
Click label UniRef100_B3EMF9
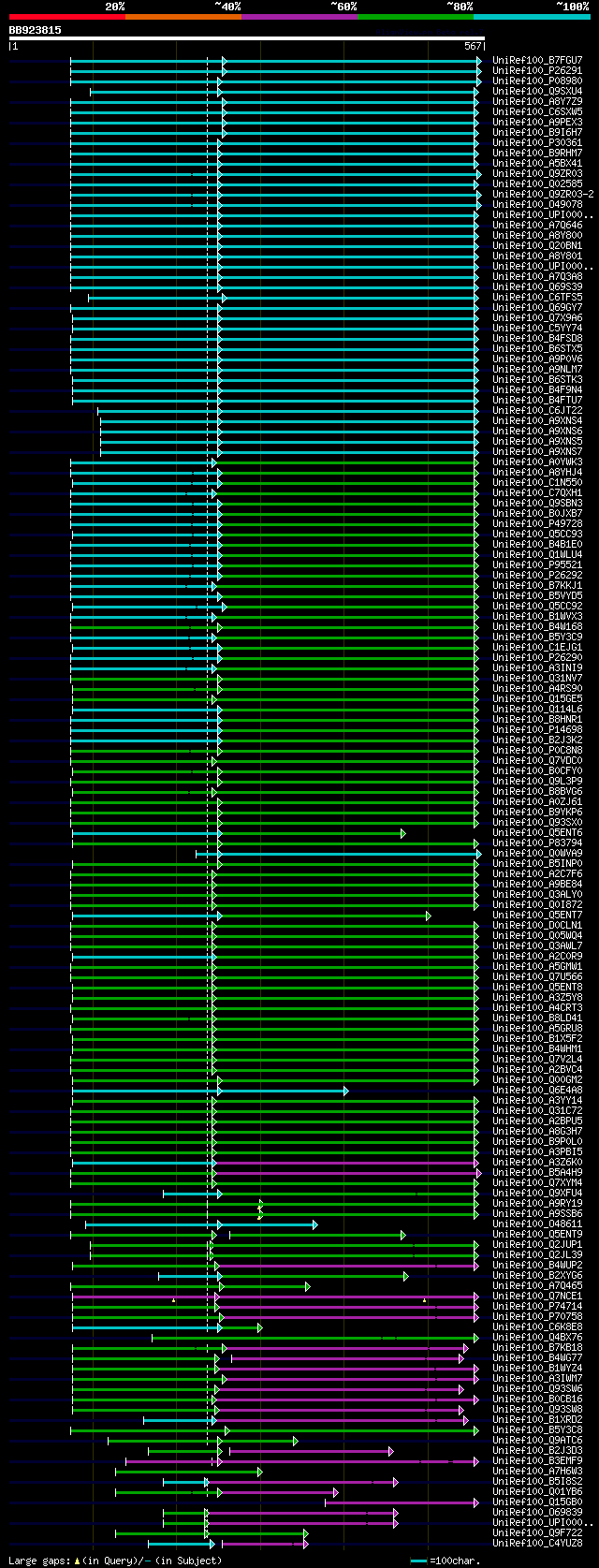coord(537,1460)
